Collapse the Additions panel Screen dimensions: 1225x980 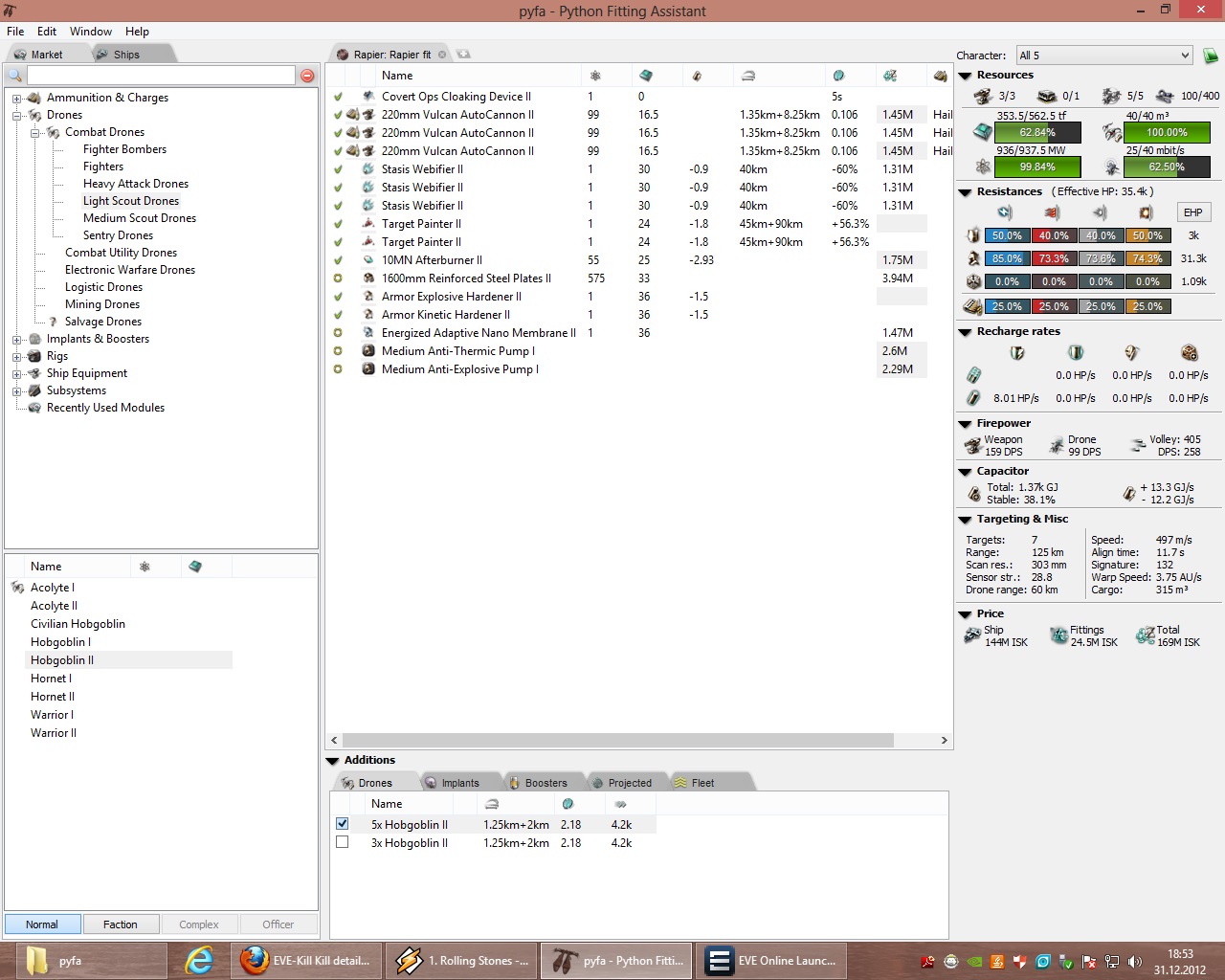point(332,761)
